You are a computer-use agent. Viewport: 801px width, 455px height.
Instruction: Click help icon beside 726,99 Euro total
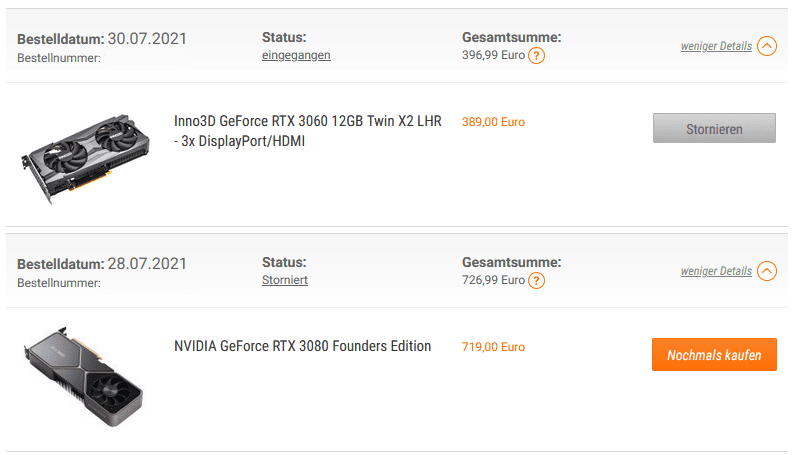[x=537, y=281]
